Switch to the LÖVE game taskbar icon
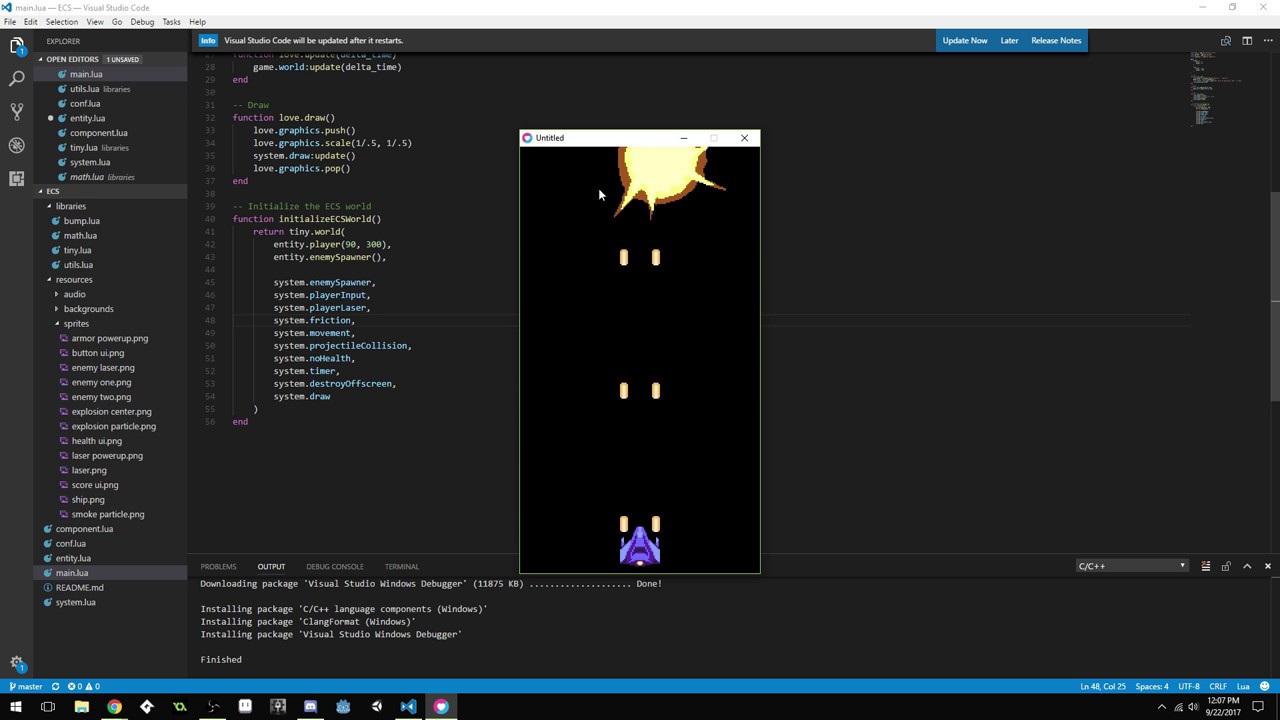Screen dimensions: 1280x720 pyautogui.click(x=441, y=707)
